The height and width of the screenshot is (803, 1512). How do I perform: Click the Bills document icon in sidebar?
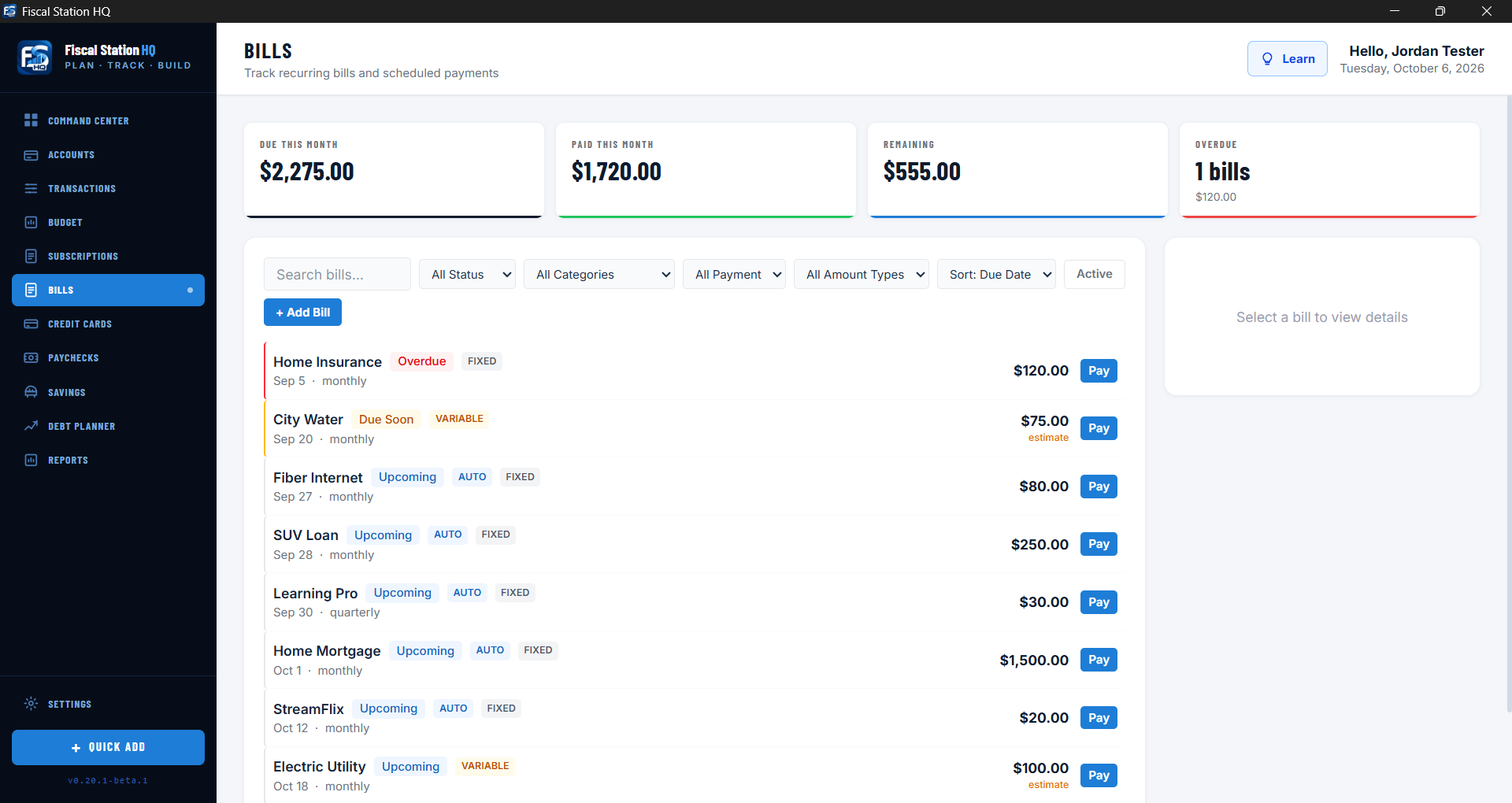pos(31,290)
